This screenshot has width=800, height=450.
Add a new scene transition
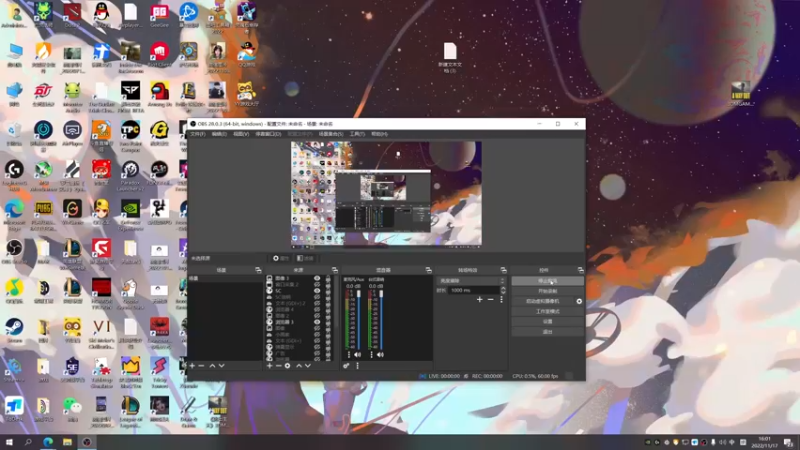point(480,299)
